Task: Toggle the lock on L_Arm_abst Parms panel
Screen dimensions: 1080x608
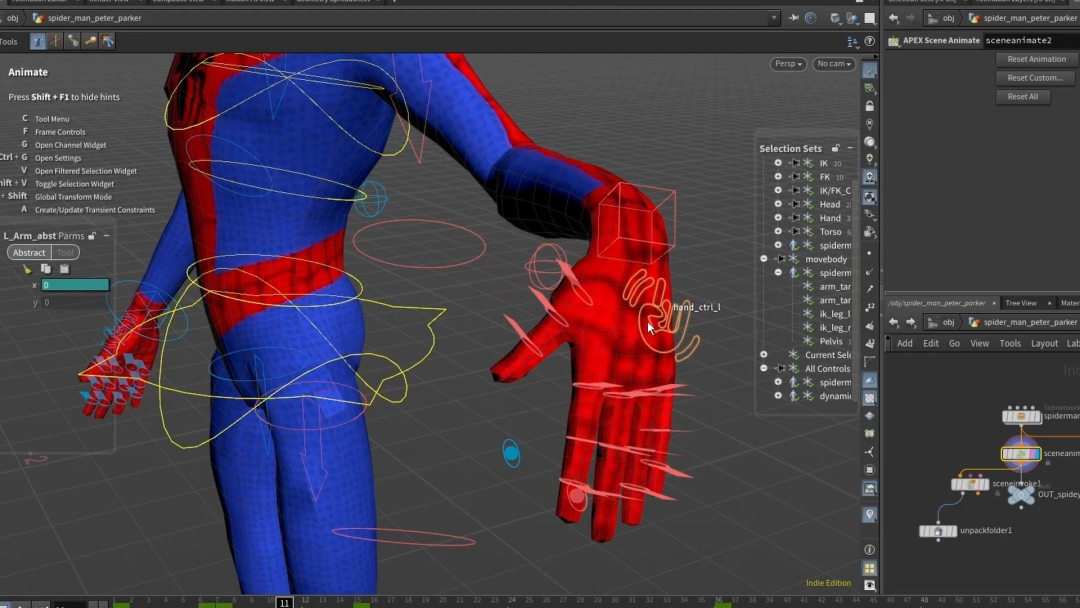Action: tap(92, 235)
